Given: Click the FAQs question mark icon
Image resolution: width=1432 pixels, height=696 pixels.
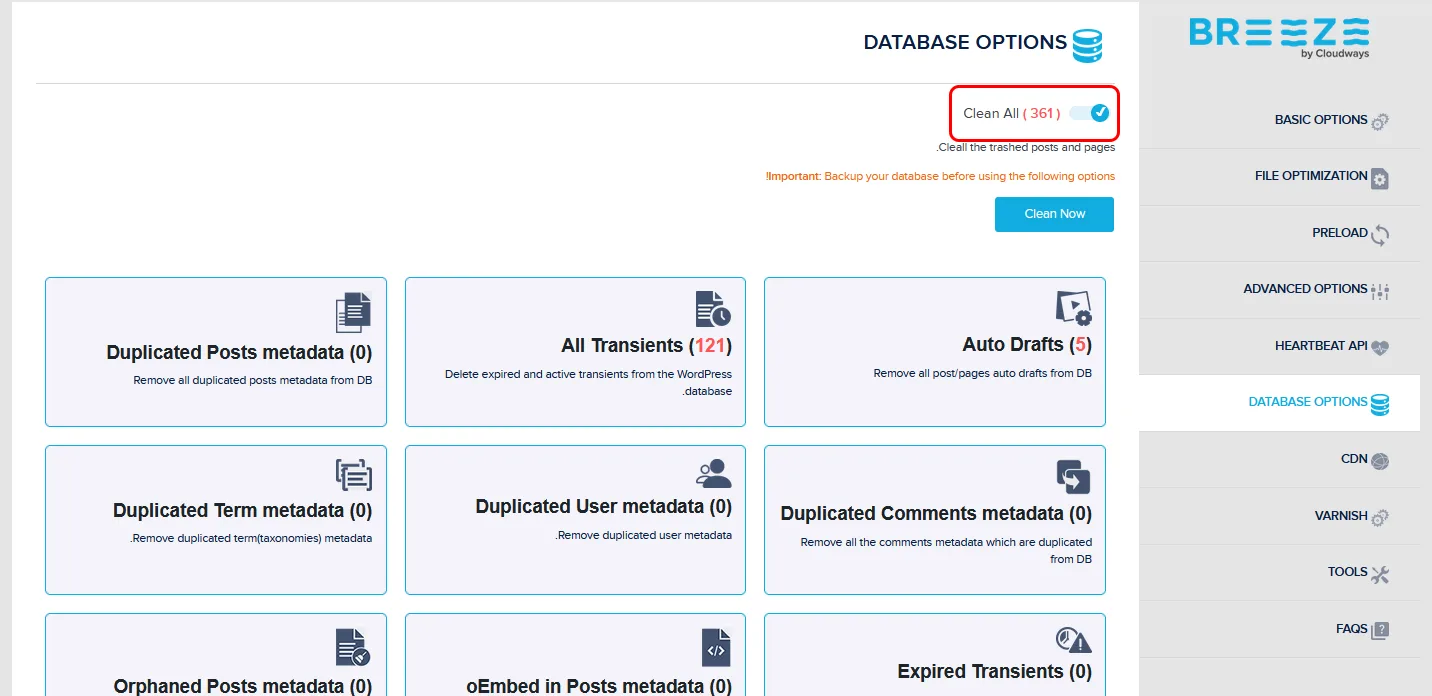Looking at the screenshot, I should click(1380, 630).
